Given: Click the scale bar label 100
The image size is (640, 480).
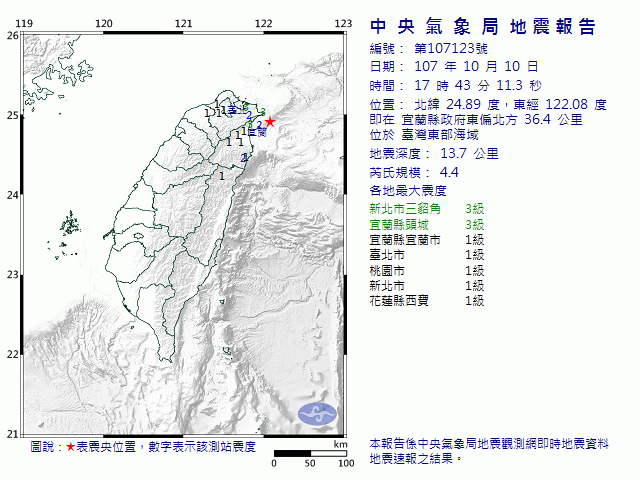Looking at the screenshot, I should click(346, 463).
